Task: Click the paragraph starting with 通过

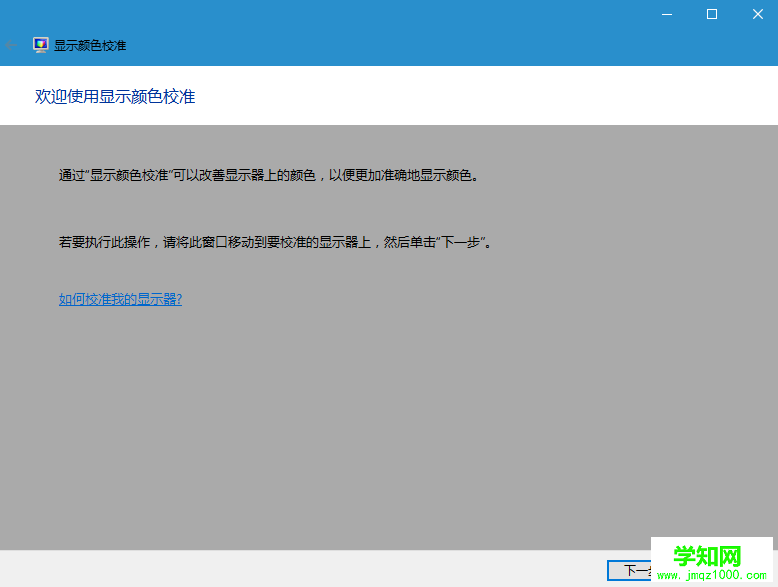Action: (x=268, y=175)
